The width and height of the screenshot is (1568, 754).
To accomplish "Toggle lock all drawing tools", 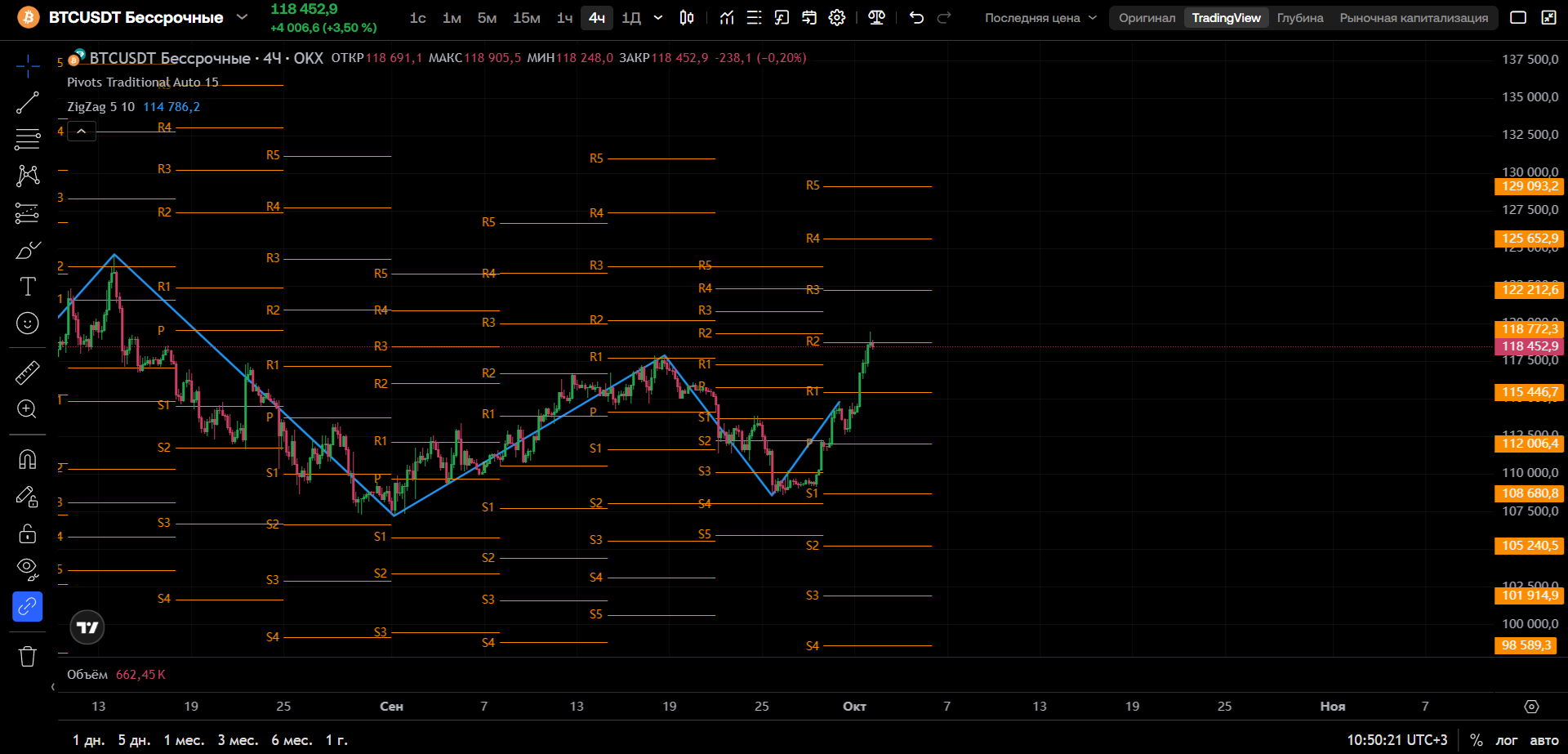I will tap(28, 533).
